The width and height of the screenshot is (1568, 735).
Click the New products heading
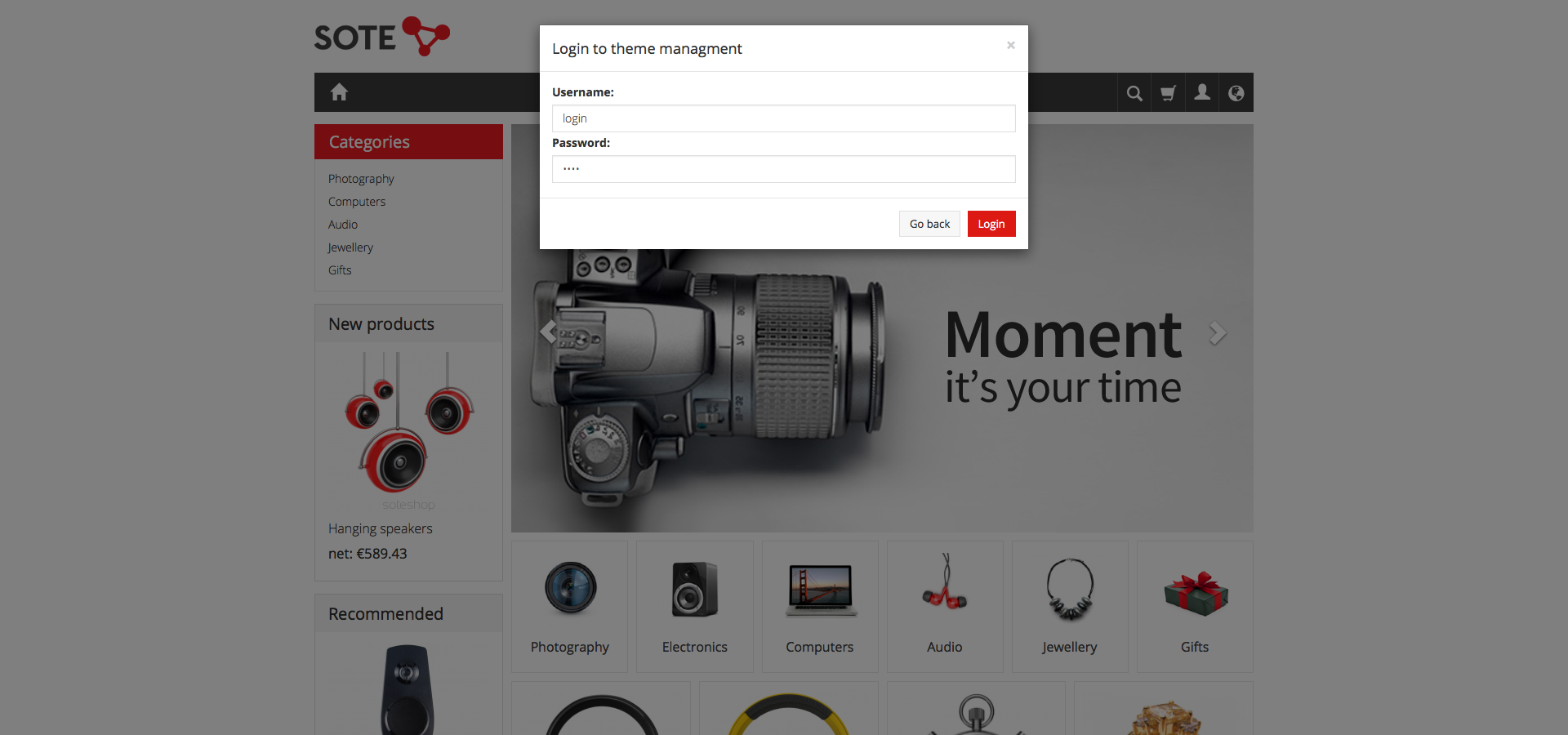point(381,324)
